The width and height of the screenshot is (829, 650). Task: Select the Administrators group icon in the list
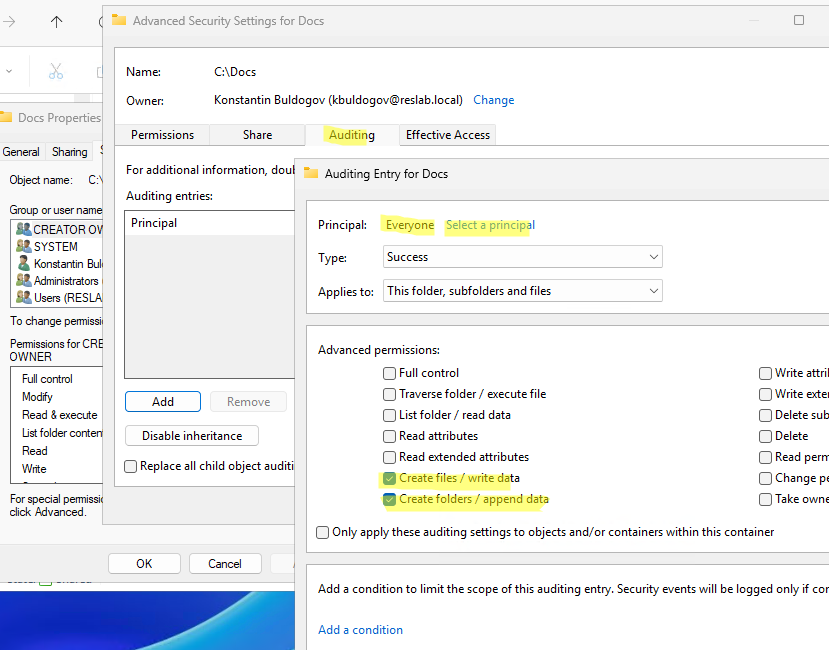pyautogui.click(x=23, y=281)
